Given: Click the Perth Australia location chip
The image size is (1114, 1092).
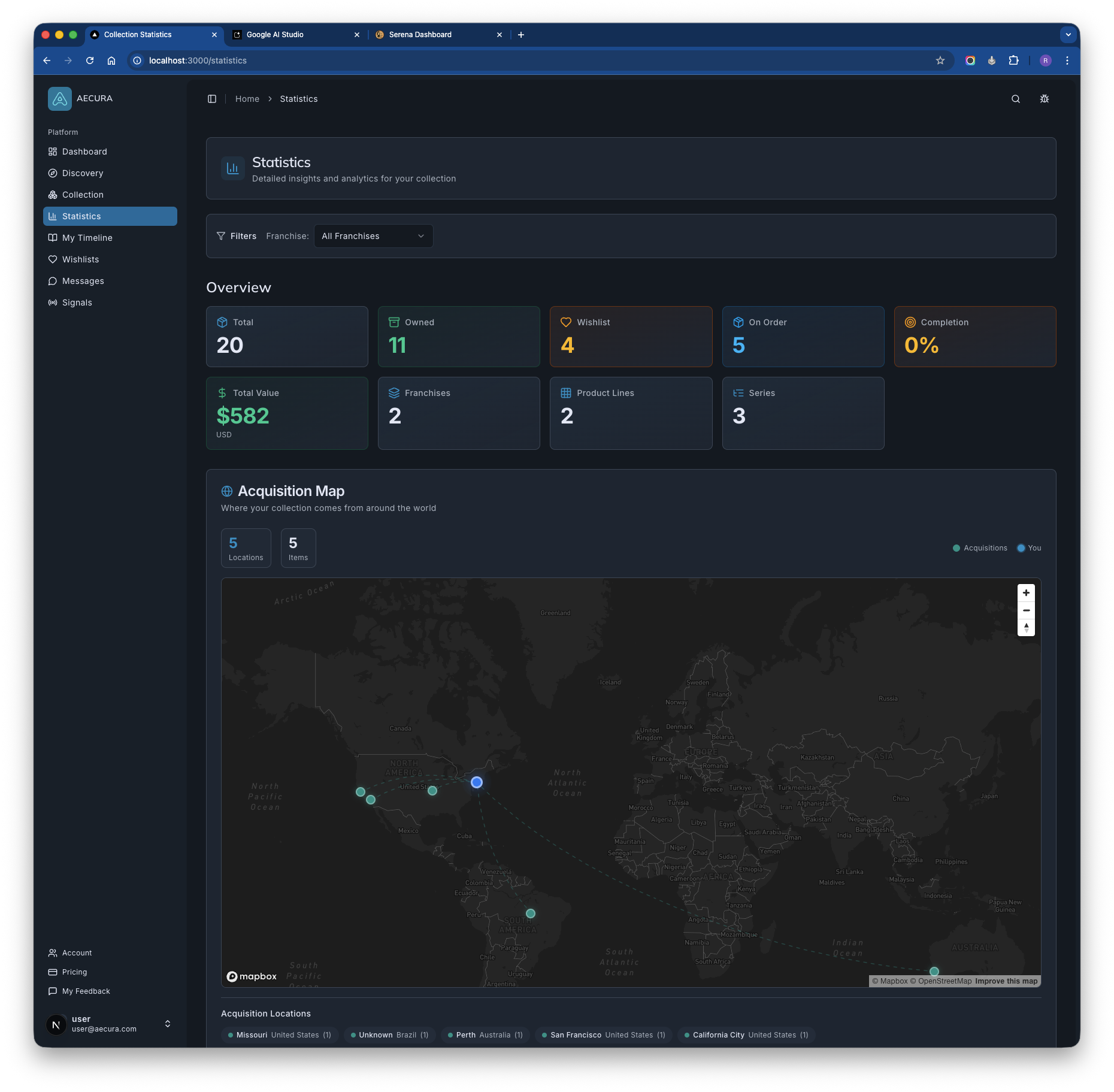Looking at the screenshot, I should click(x=485, y=1035).
